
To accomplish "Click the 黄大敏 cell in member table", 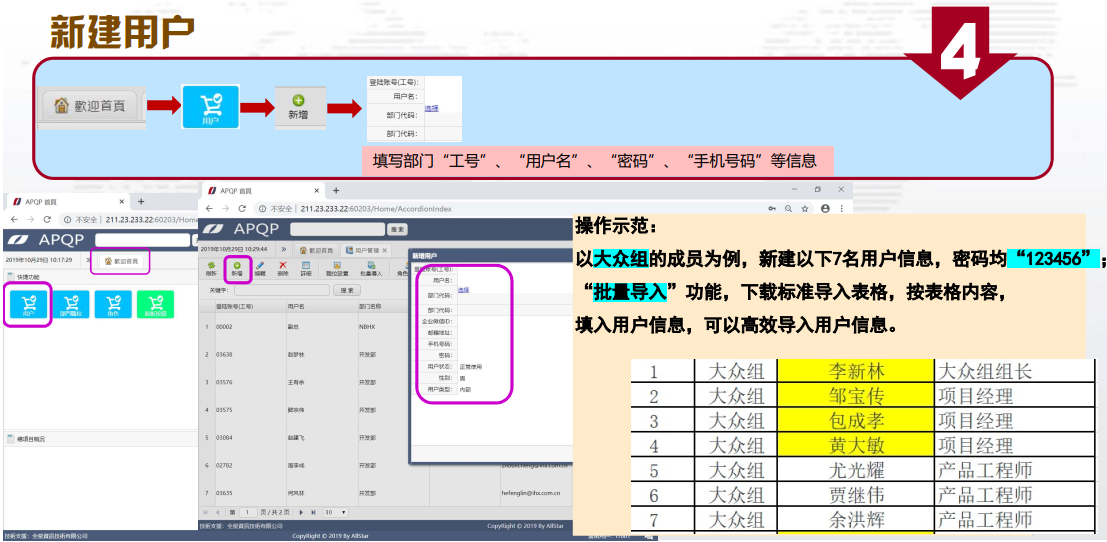I will [856, 445].
